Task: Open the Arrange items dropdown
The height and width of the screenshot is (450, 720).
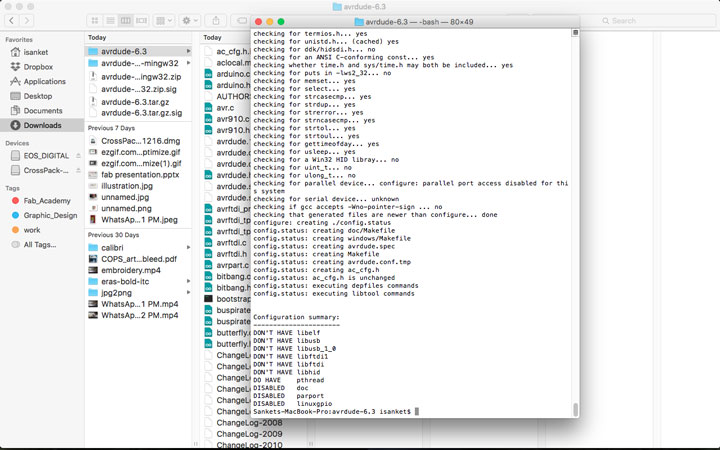Action: pyautogui.click(x=164, y=21)
